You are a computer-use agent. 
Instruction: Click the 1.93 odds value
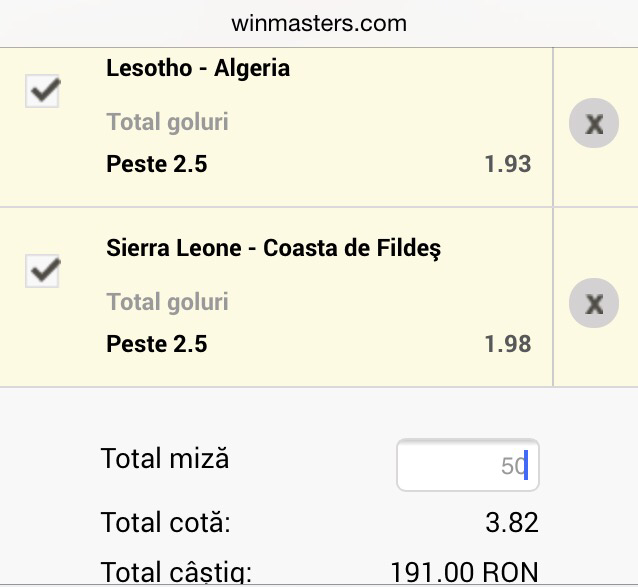tap(507, 164)
